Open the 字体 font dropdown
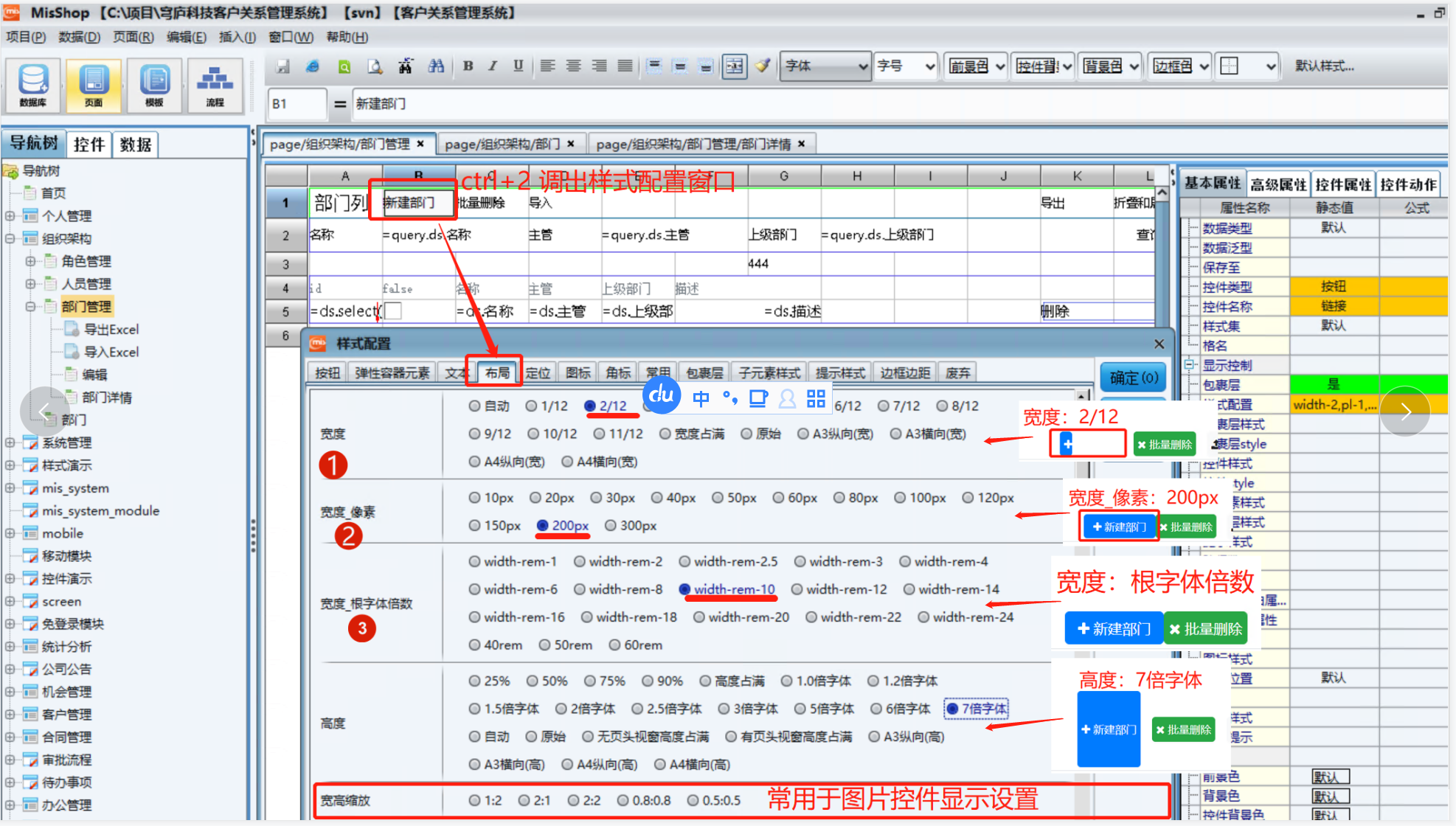 coord(826,66)
